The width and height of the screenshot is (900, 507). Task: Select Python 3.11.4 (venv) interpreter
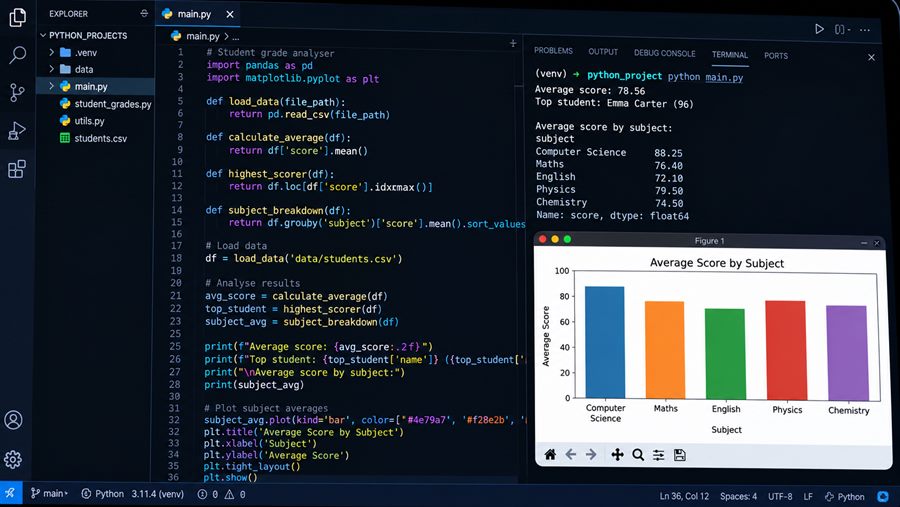click(x=133, y=494)
